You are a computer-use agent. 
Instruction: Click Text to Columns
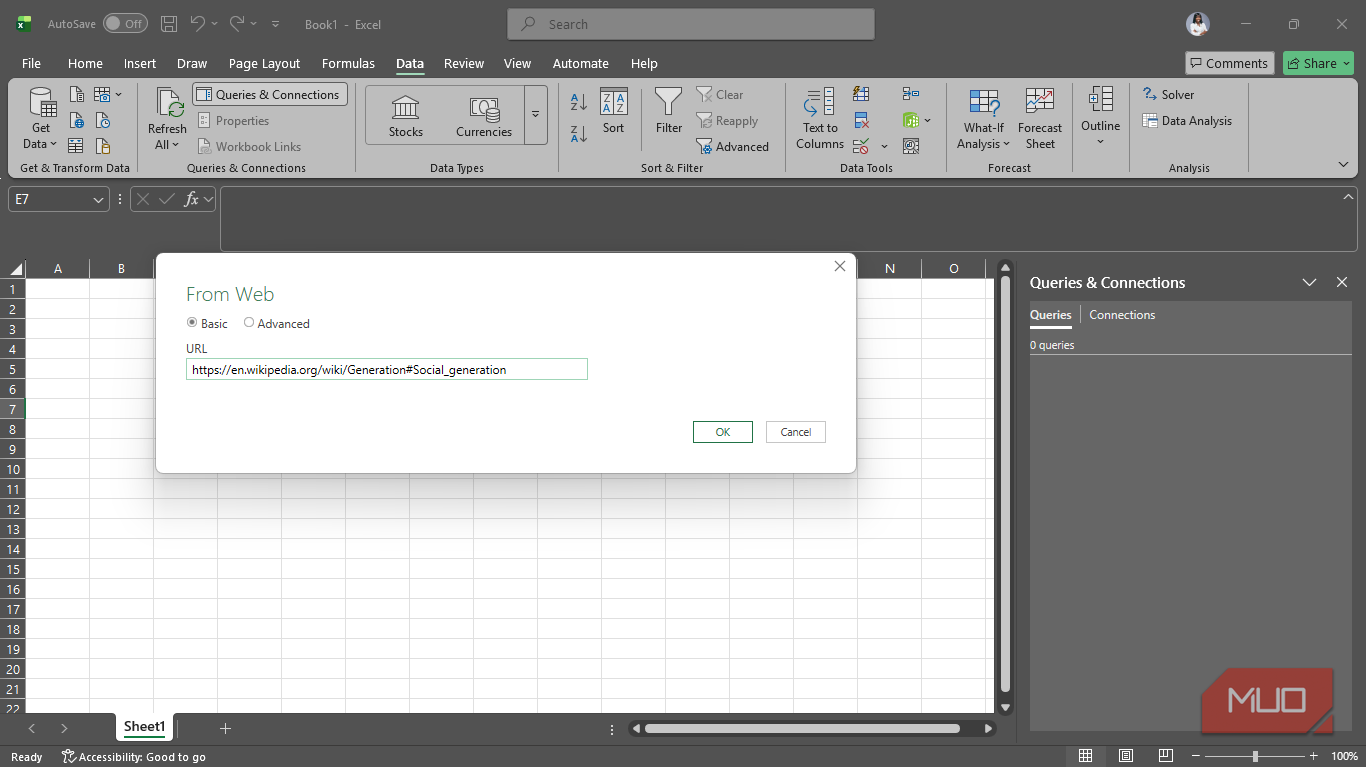[x=820, y=118]
